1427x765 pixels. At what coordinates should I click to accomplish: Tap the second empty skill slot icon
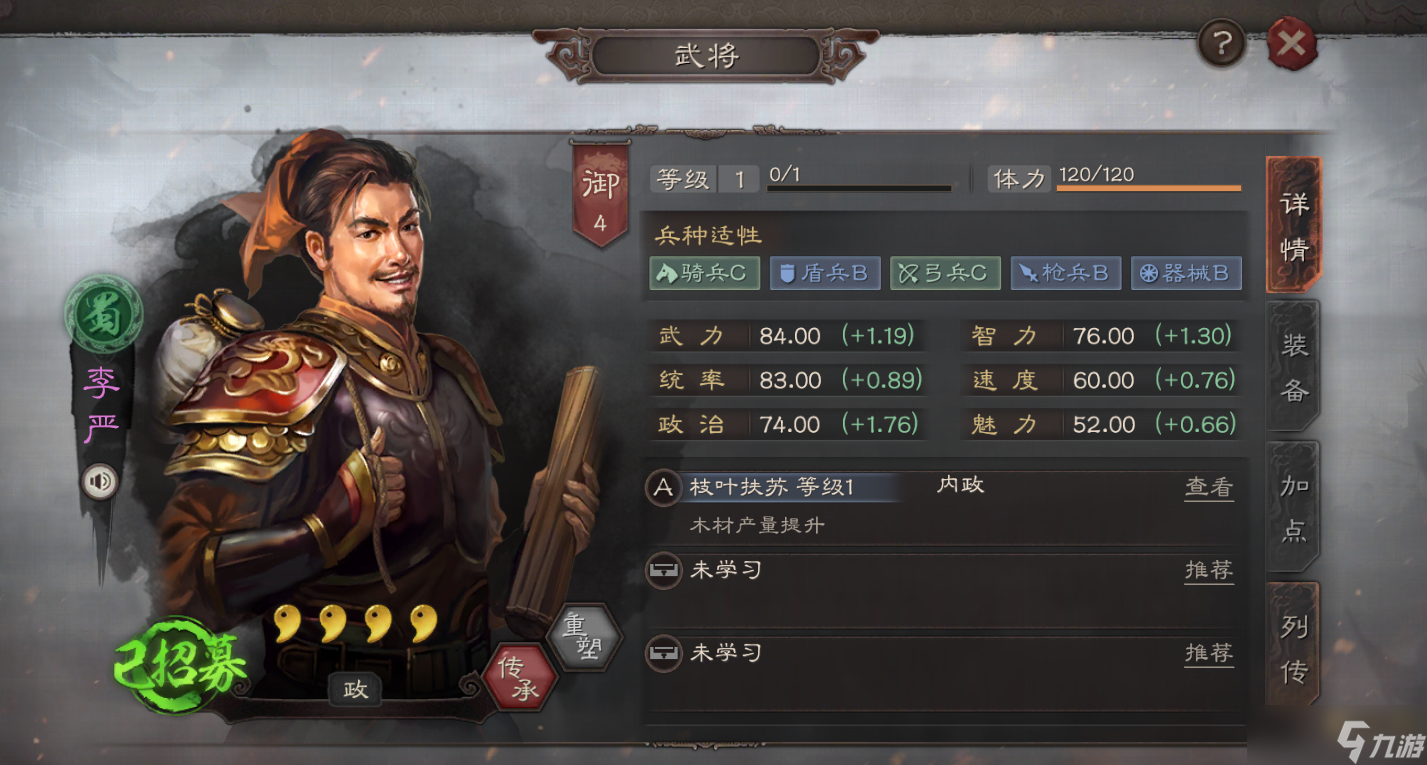(662, 653)
